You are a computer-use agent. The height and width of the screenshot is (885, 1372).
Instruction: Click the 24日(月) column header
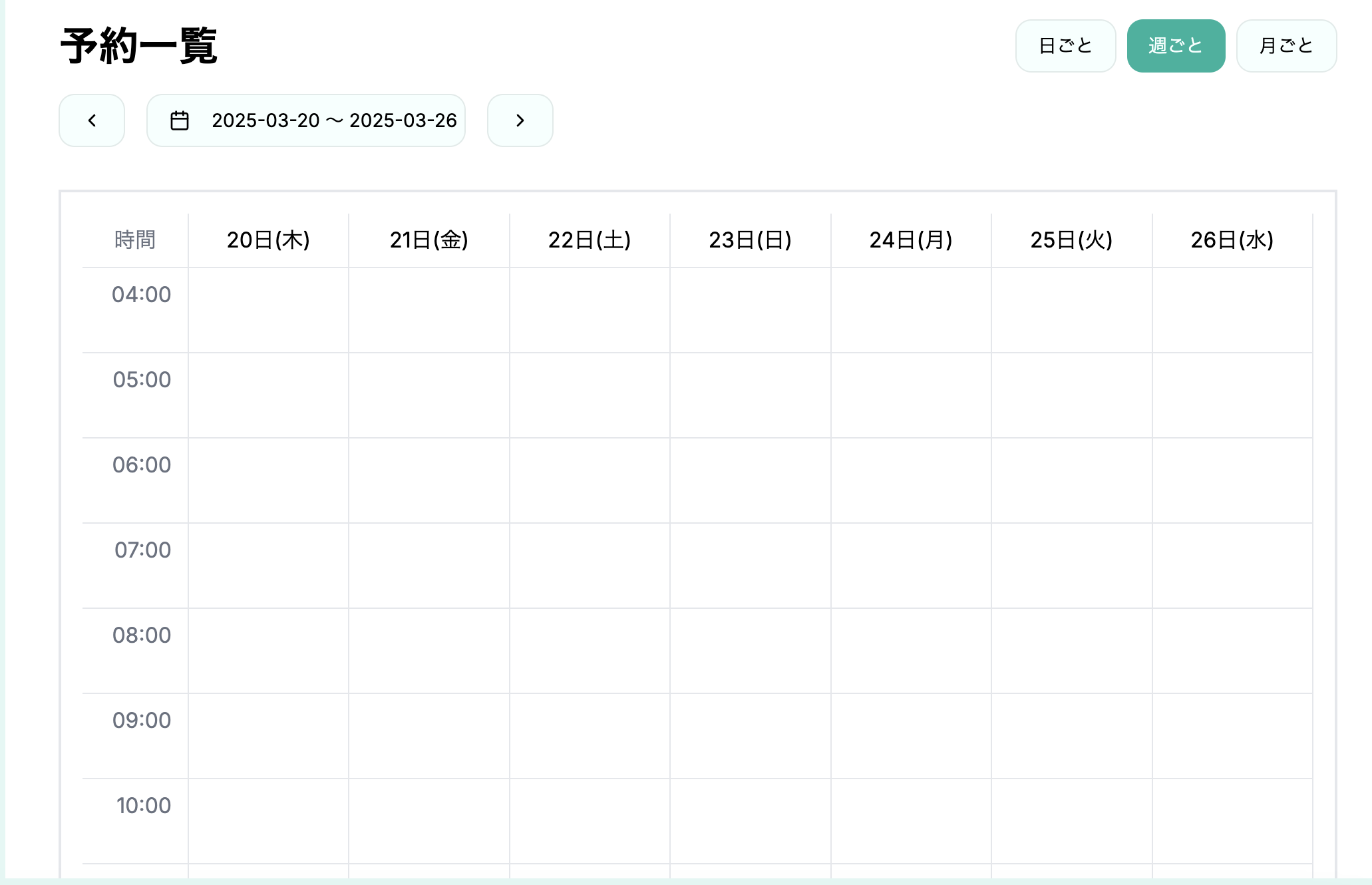(911, 240)
